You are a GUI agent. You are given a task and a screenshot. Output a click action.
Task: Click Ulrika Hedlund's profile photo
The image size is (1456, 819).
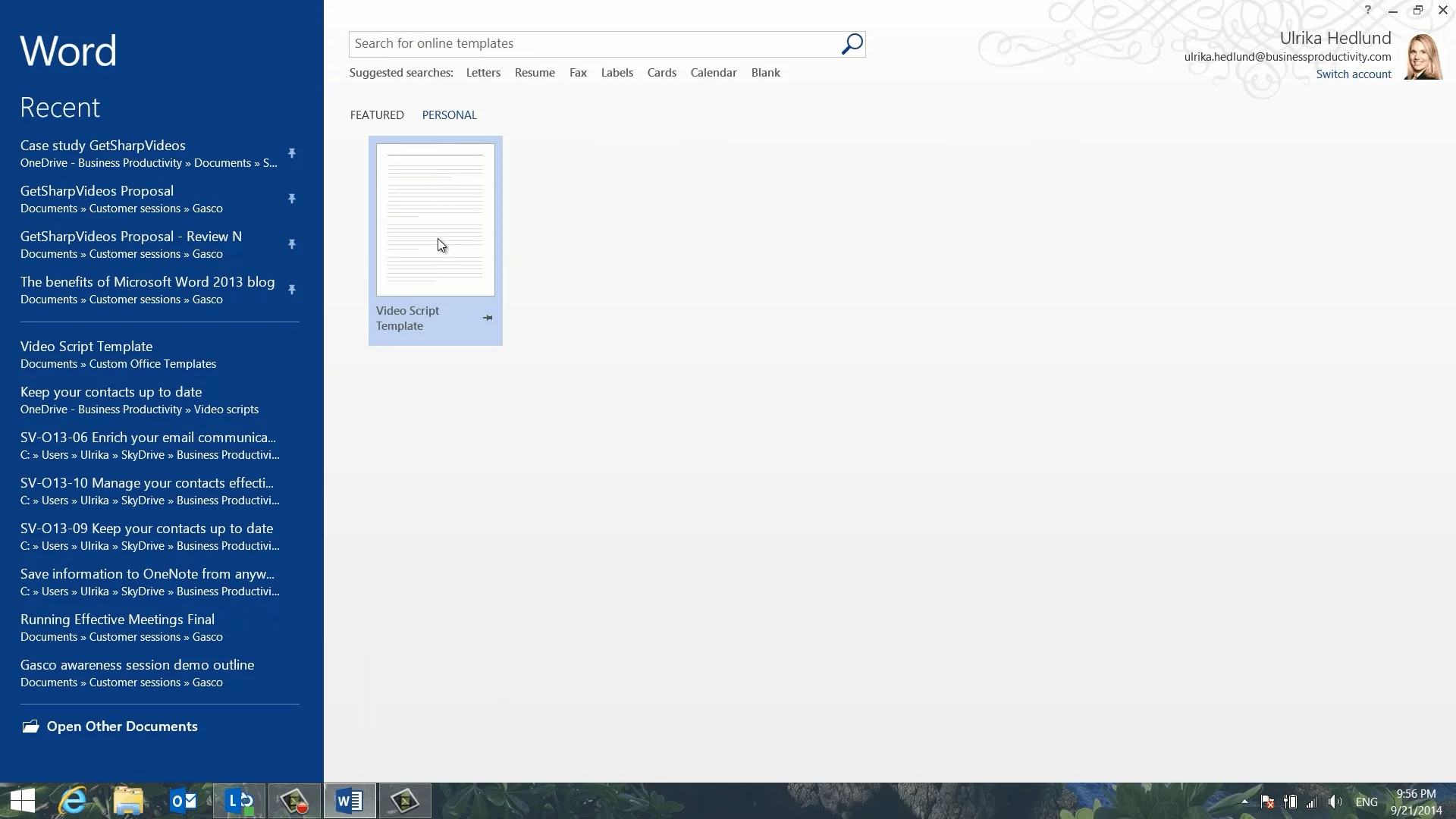1423,57
